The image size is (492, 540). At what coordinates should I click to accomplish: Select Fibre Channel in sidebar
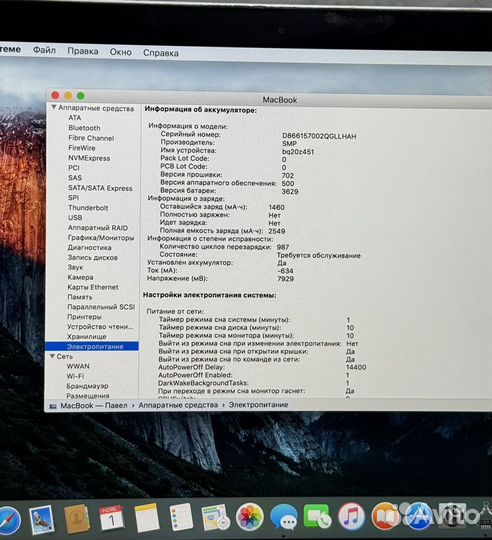[91, 138]
